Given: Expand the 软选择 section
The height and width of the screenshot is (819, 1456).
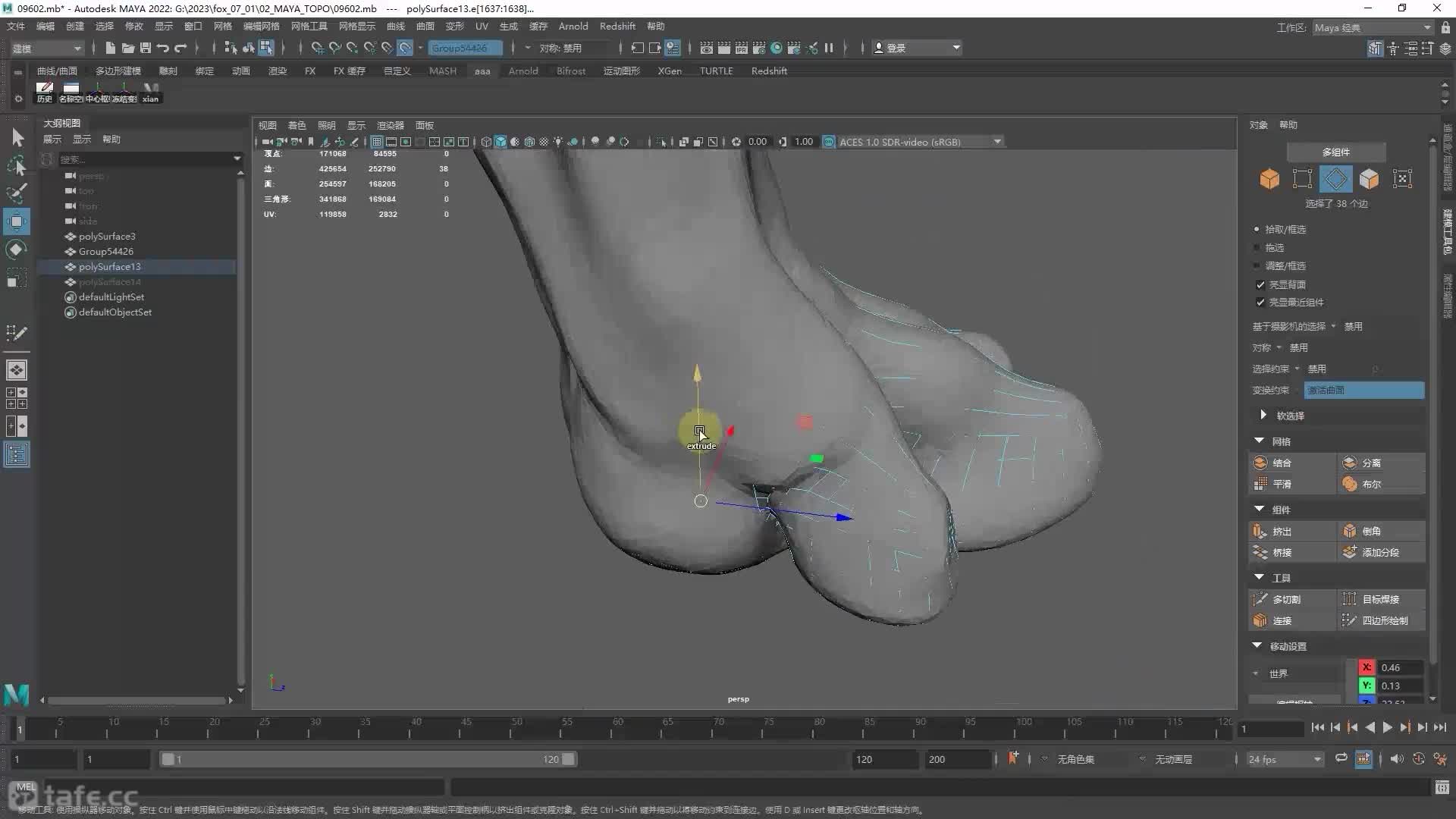Looking at the screenshot, I should pos(1263,415).
